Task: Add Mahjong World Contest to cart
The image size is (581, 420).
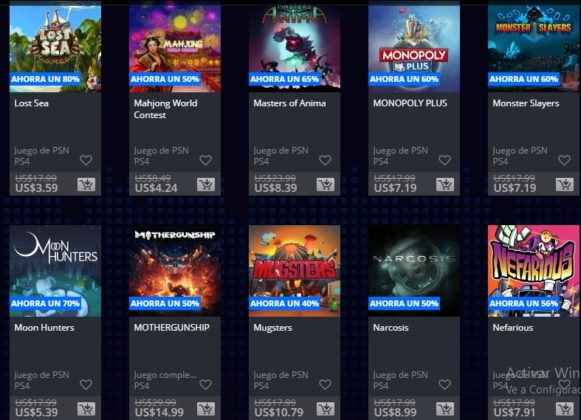Action: pyautogui.click(x=206, y=184)
